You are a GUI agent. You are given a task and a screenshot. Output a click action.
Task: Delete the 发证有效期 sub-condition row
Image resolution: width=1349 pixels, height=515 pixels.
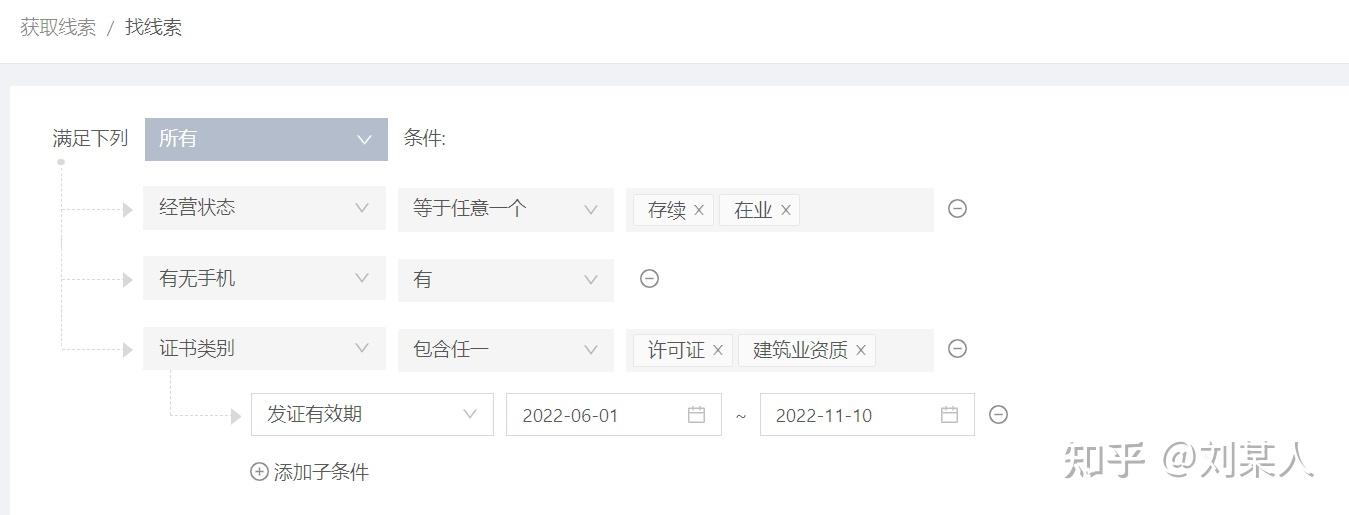[x=998, y=415]
